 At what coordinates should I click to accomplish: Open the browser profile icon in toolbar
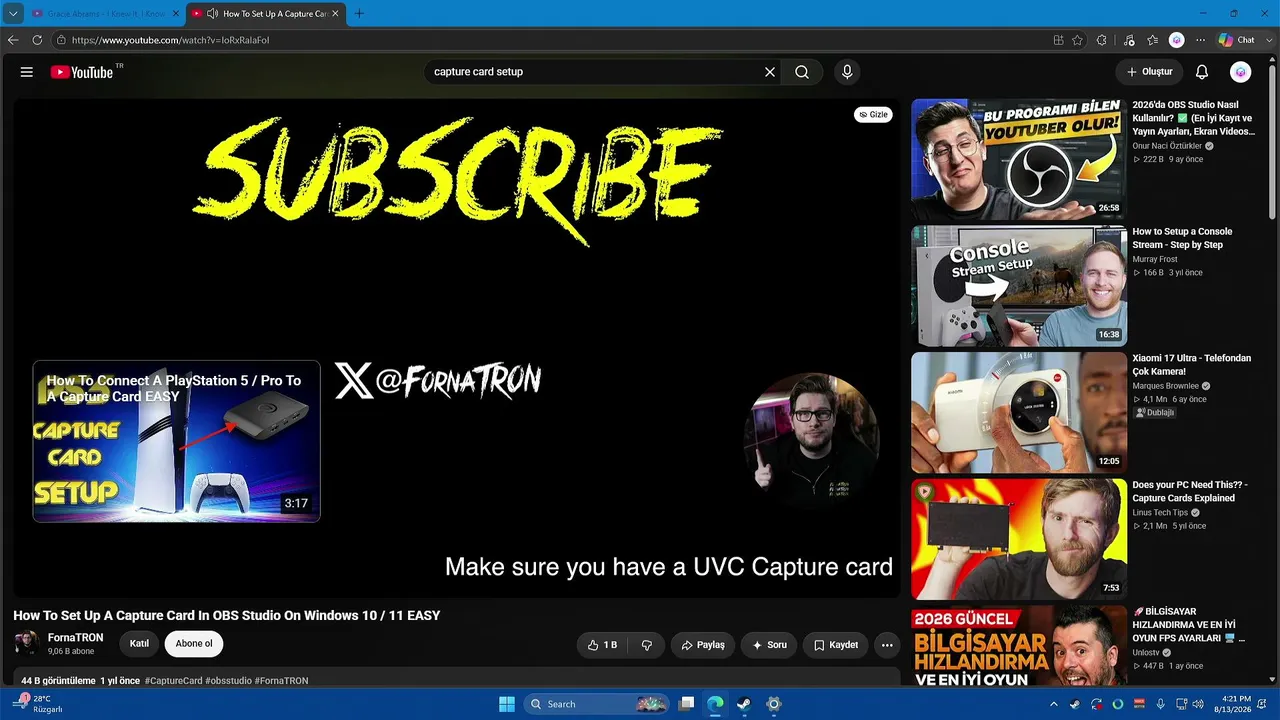coord(1177,40)
